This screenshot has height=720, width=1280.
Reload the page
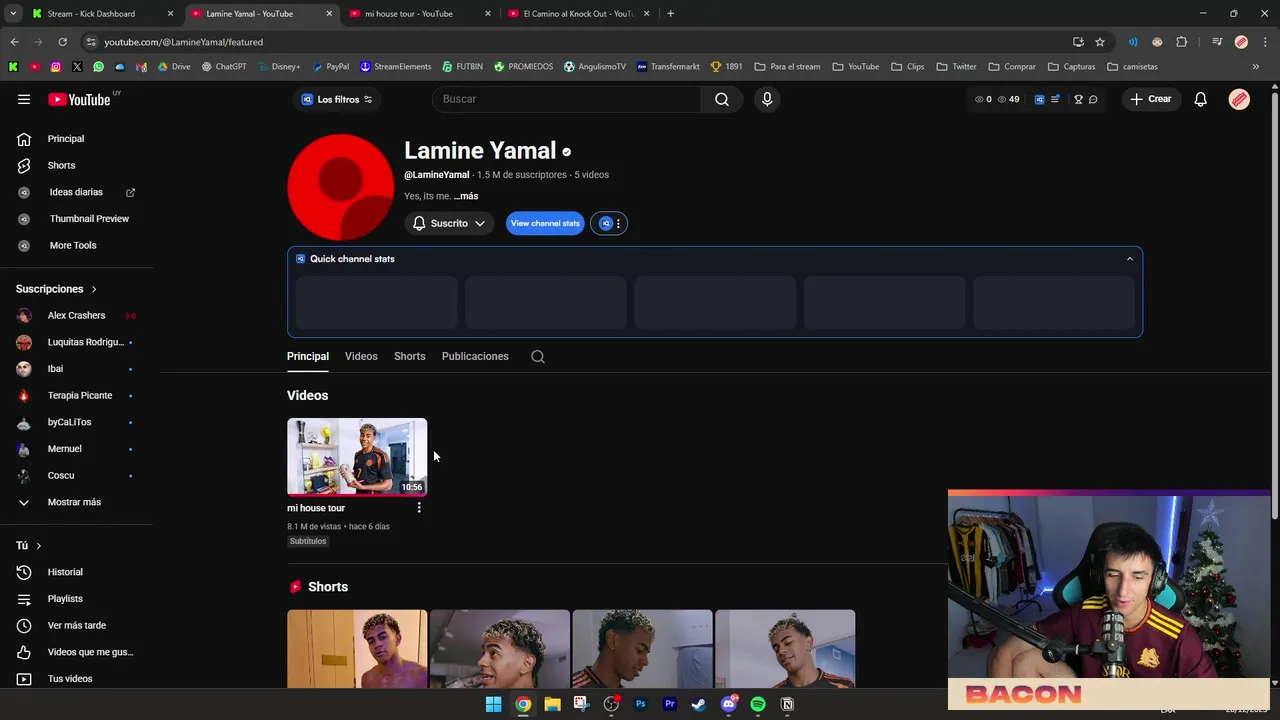(62, 42)
